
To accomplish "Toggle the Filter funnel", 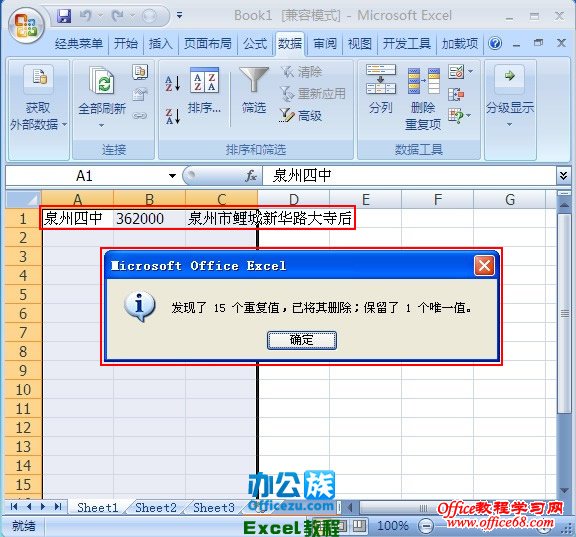I will [x=254, y=89].
